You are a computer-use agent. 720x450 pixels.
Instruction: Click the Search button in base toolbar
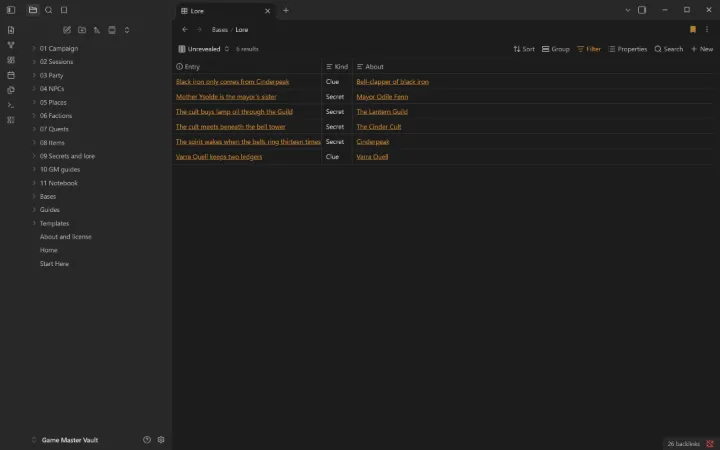[x=669, y=49]
